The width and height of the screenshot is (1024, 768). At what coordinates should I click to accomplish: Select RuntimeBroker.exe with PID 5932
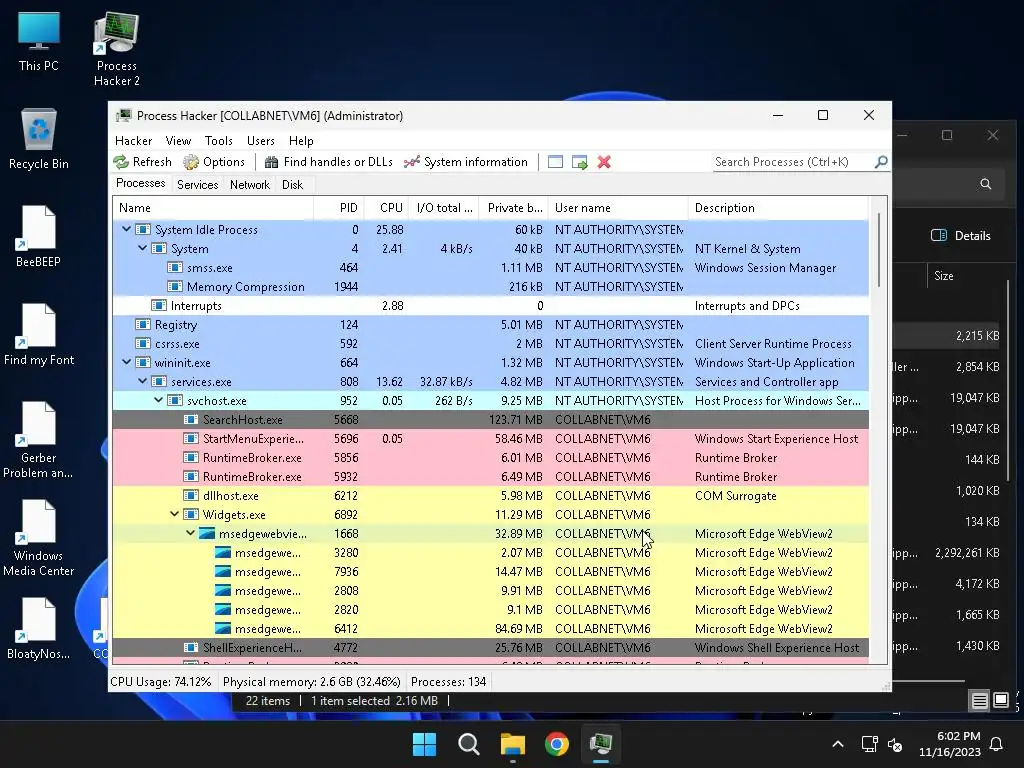click(490, 476)
